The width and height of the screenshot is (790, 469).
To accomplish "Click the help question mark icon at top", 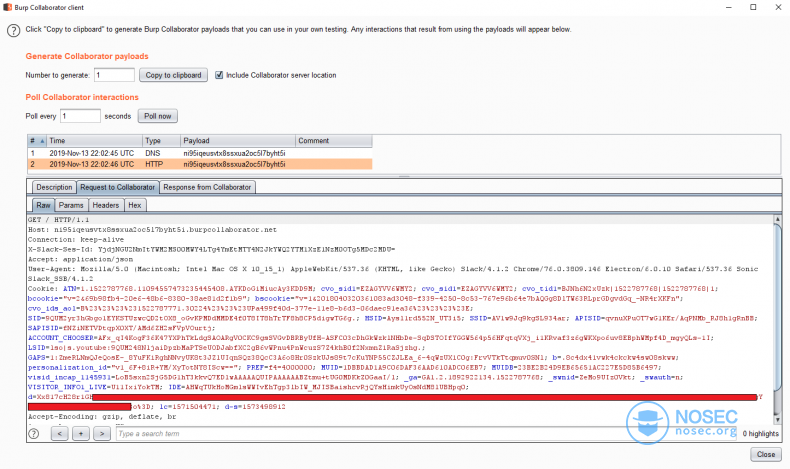I will click(x=14, y=31).
